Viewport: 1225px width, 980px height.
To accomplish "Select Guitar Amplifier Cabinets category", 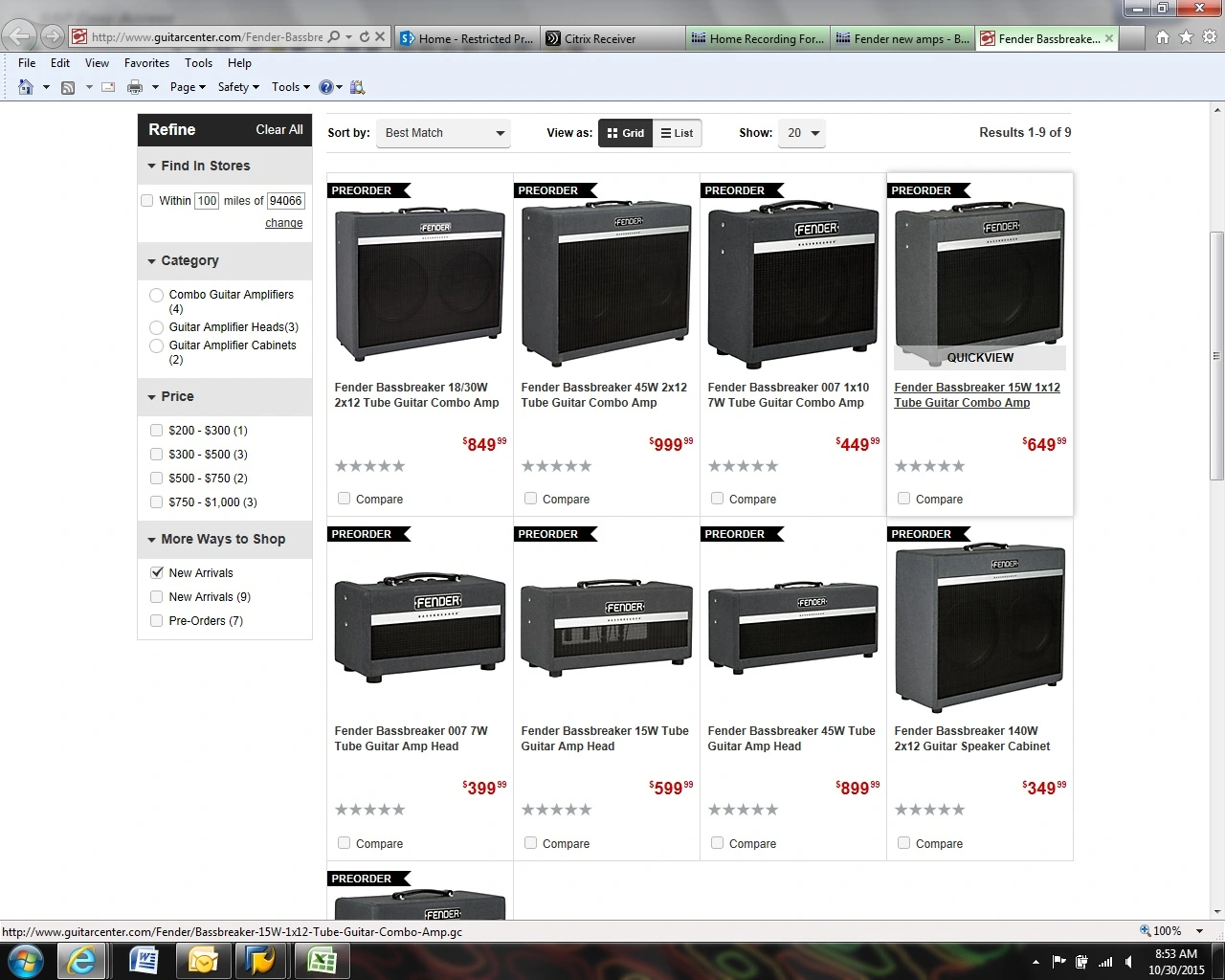I will coord(157,345).
